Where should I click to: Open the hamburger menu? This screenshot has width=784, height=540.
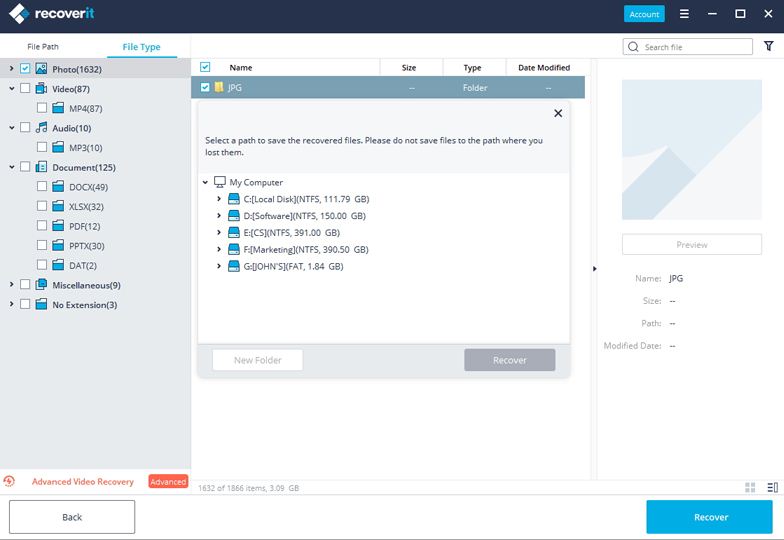[x=684, y=14]
